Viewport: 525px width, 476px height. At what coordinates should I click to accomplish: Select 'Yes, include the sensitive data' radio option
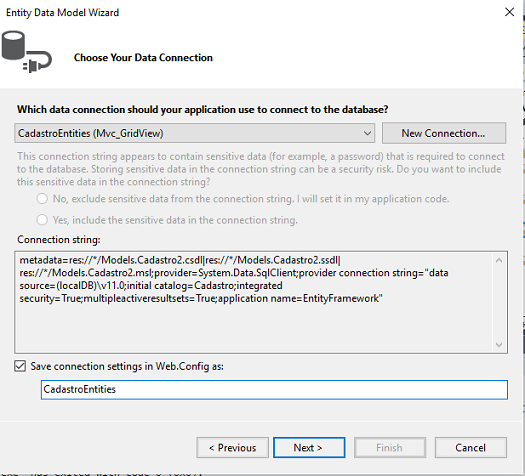tap(42, 220)
